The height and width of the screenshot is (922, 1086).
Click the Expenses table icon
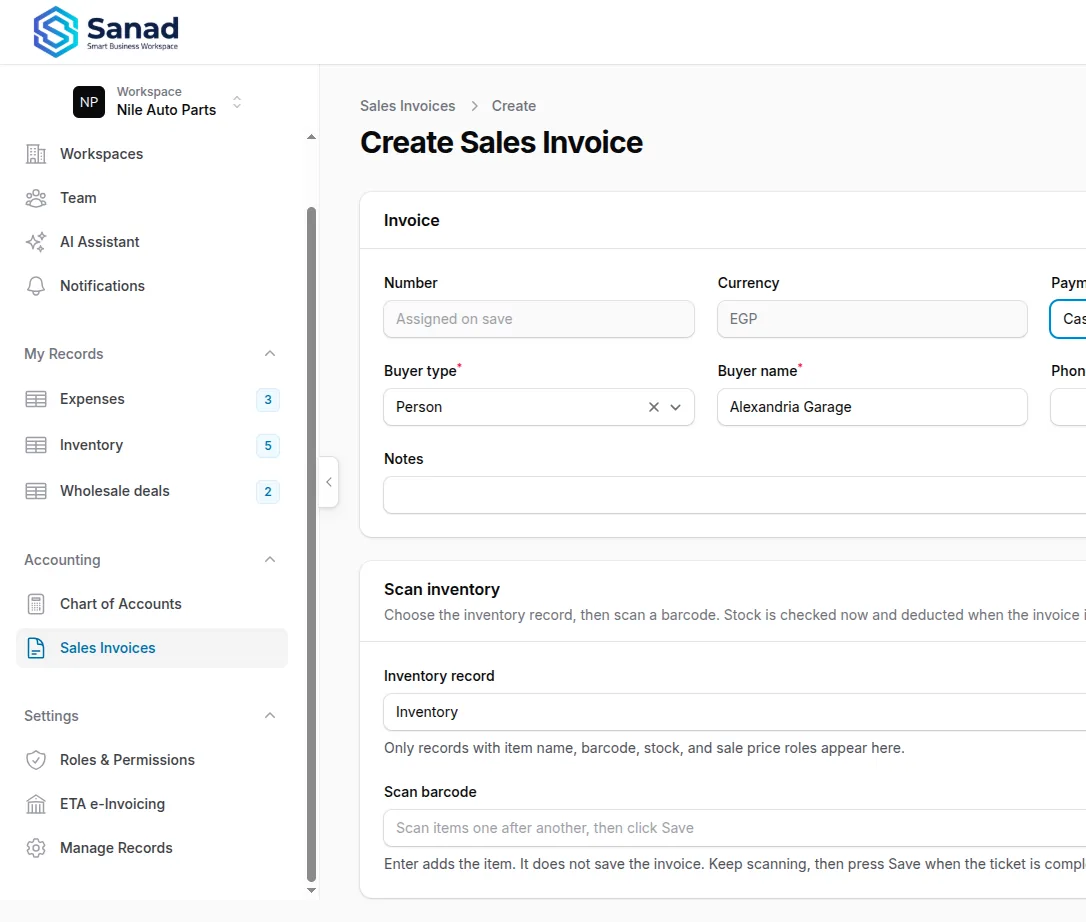pyautogui.click(x=36, y=399)
